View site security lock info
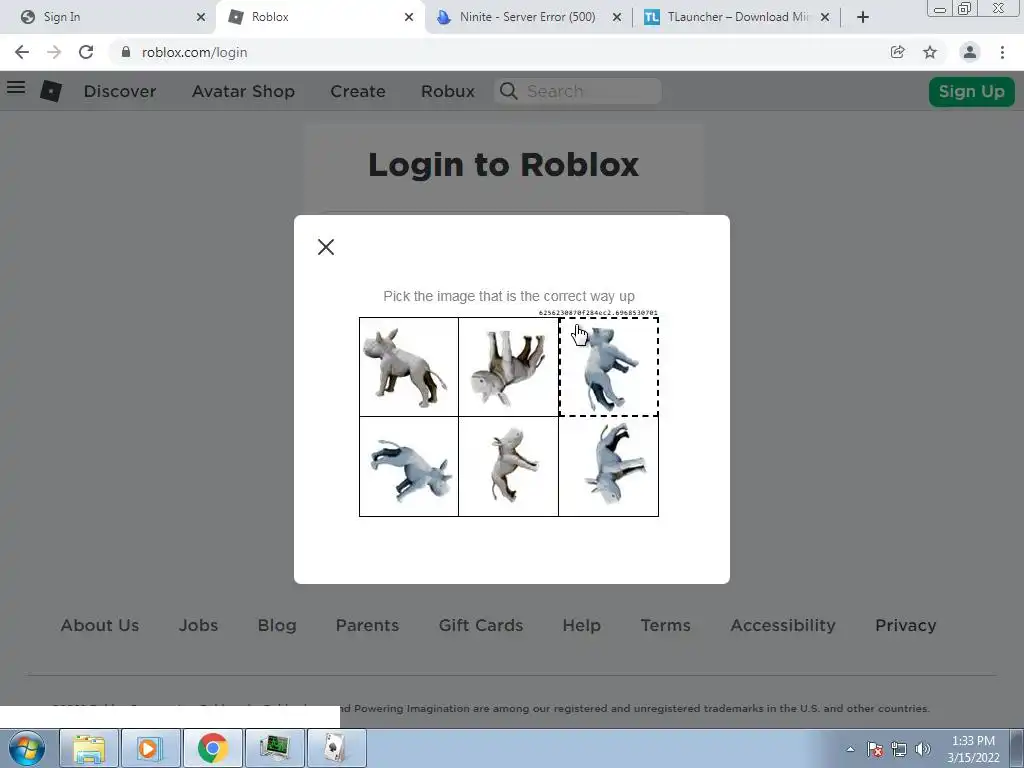Screen dimensions: 1024x768 point(126,52)
